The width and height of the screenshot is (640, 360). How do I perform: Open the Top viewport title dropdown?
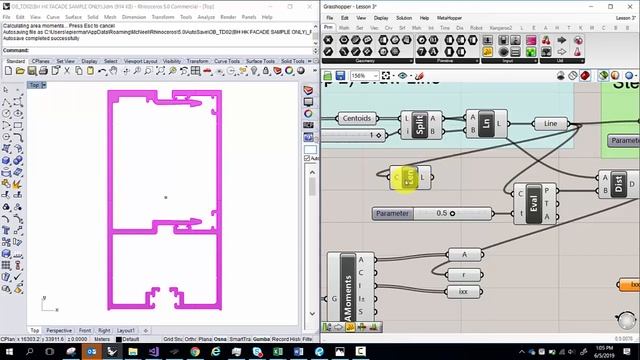pyautogui.click(x=44, y=85)
